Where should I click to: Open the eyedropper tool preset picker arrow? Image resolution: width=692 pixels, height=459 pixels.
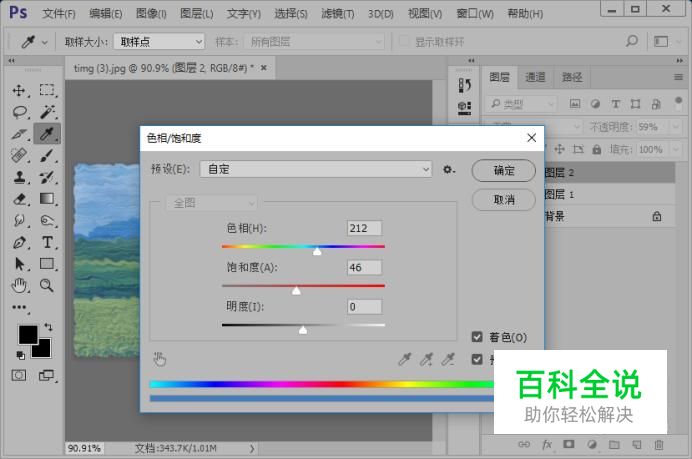click(45, 42)
